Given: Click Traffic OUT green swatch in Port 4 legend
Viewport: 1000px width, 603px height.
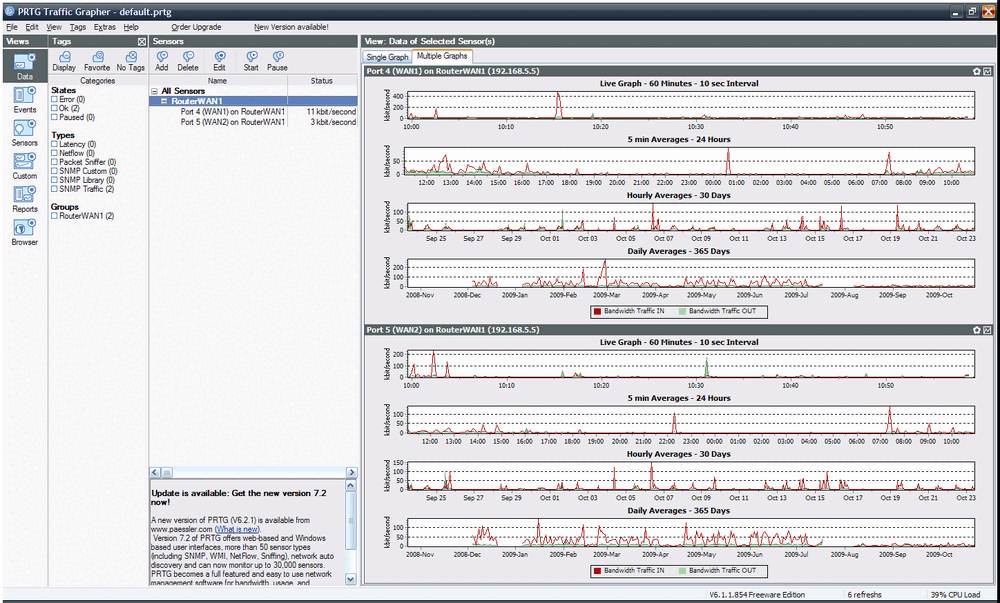Looking at the screenshot, I should [682, 312].
